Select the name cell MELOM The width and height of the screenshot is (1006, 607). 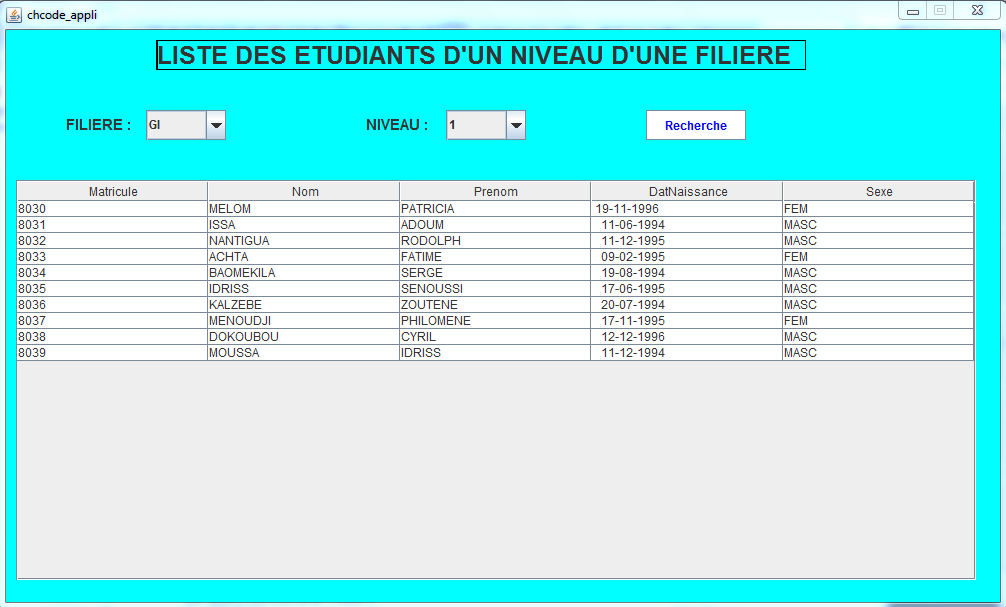point(303,209)
